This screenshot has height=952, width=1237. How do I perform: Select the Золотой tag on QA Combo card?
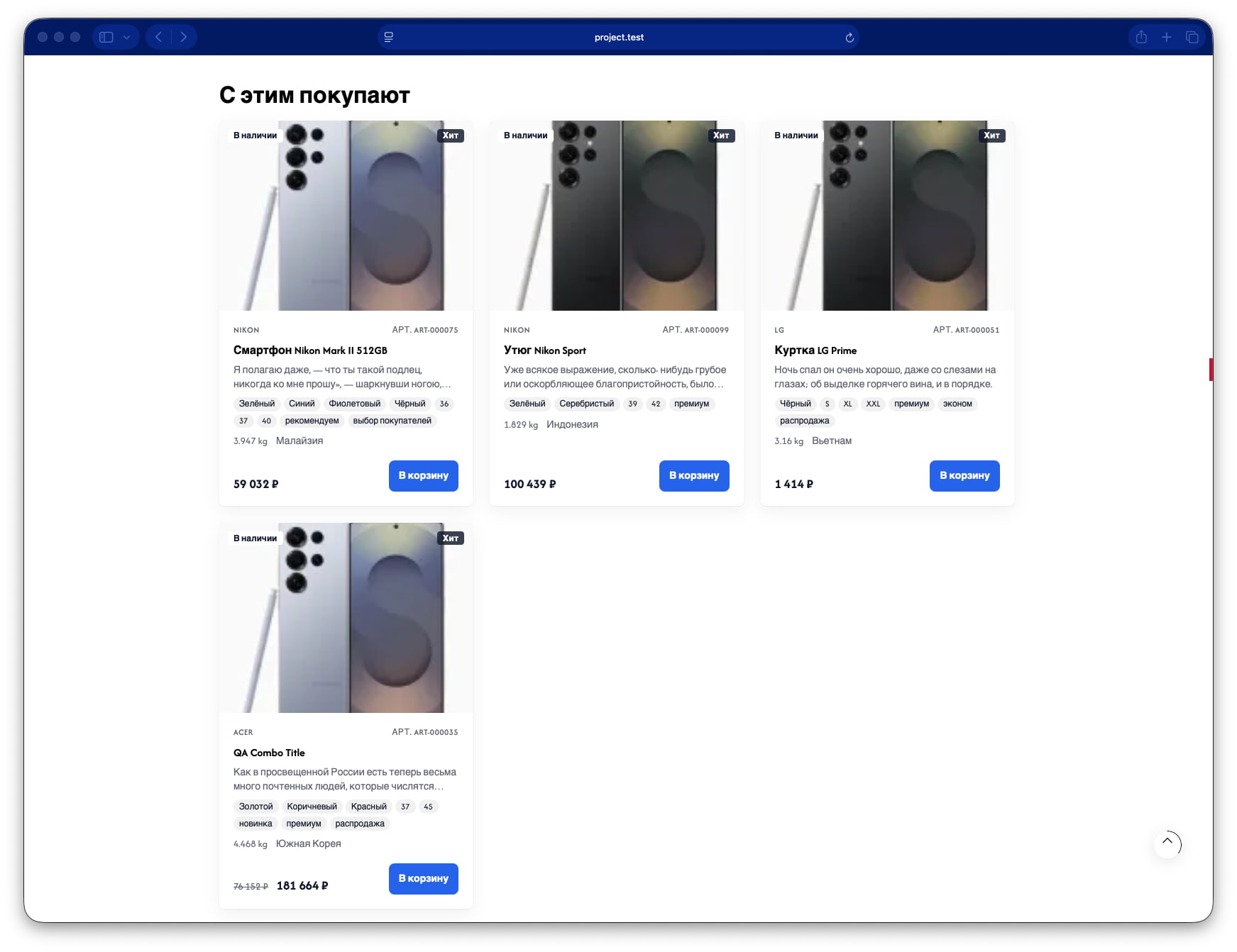pos(256,807)
